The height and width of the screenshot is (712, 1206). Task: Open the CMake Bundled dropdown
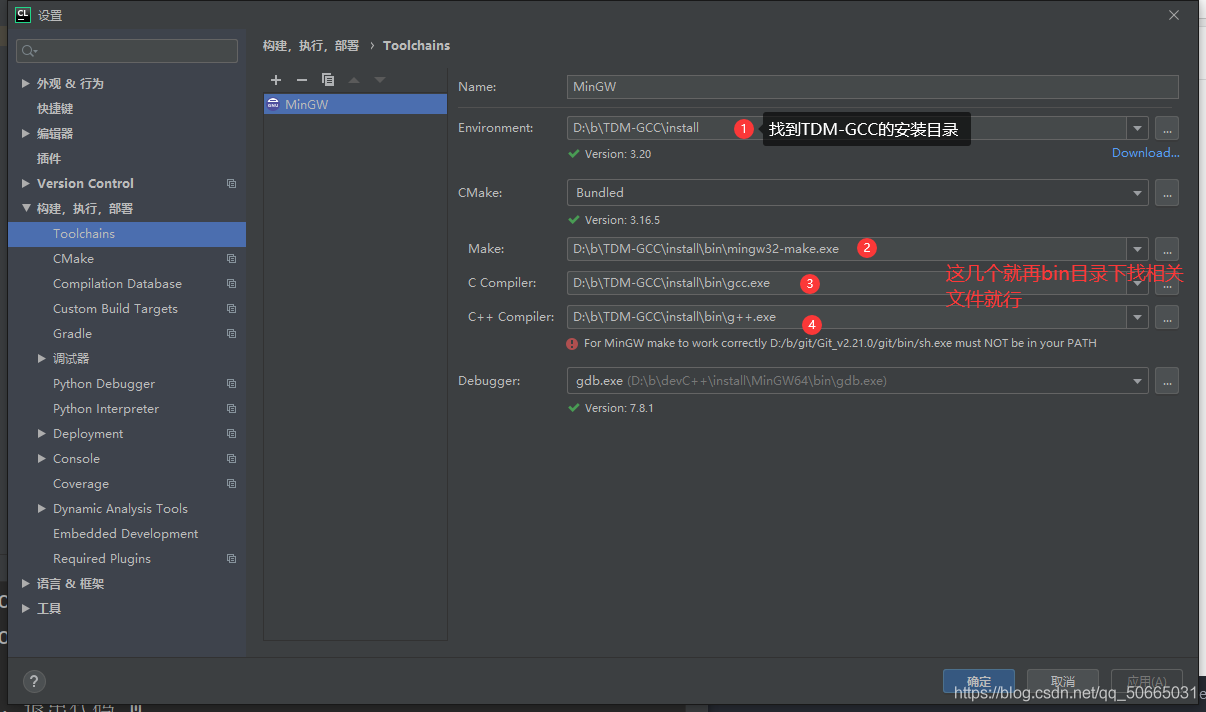click(1137, 193)
